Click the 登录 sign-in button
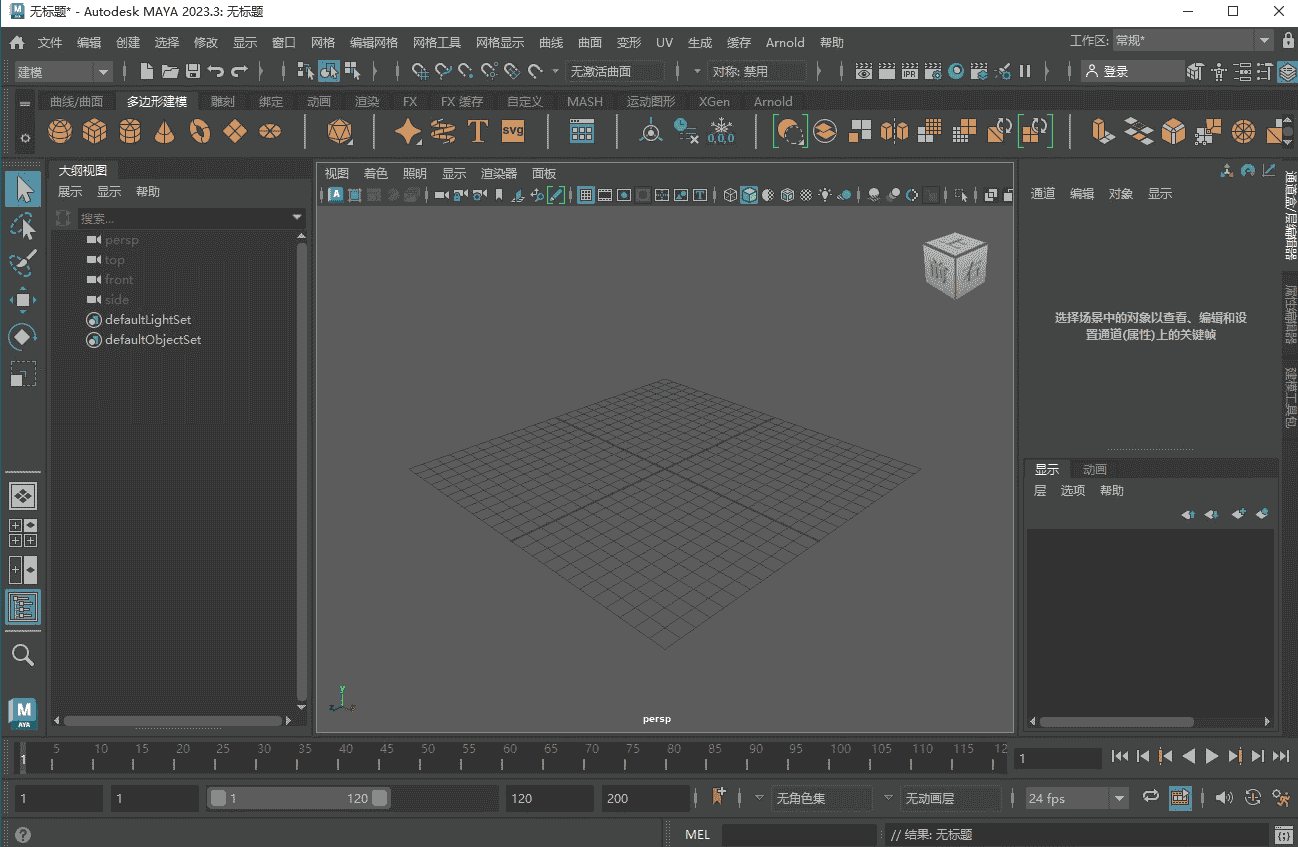This screenshot has height=847, width=1298. pyautogui.click(x=1133, y=71)
